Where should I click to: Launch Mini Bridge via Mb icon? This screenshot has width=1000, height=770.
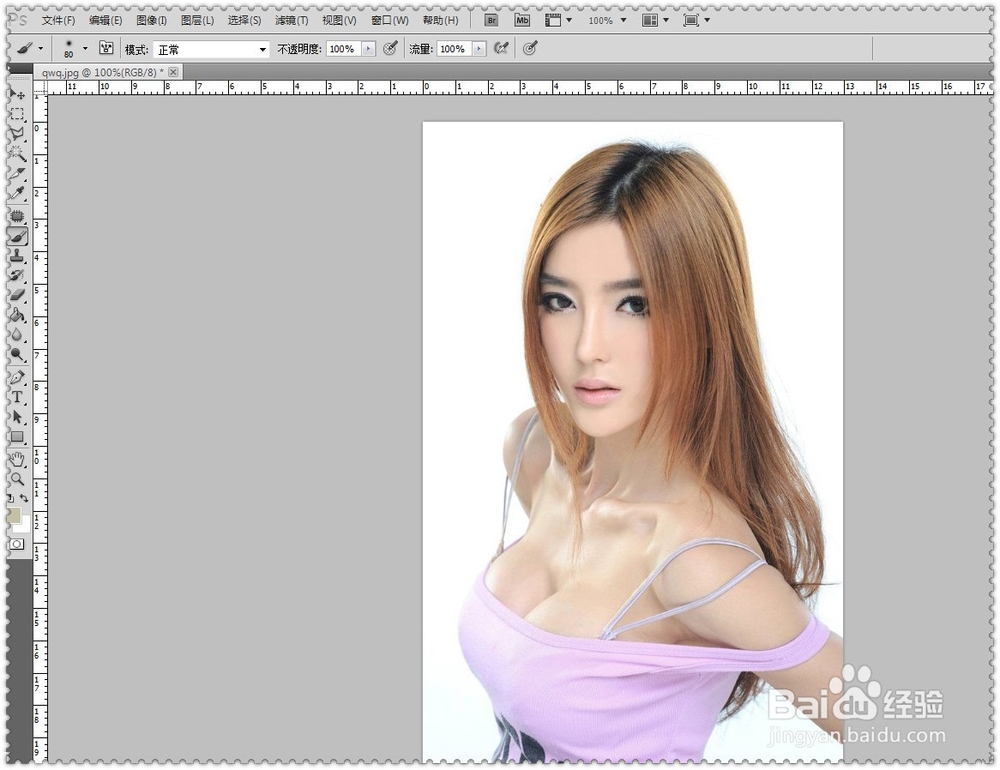(522, 20)
